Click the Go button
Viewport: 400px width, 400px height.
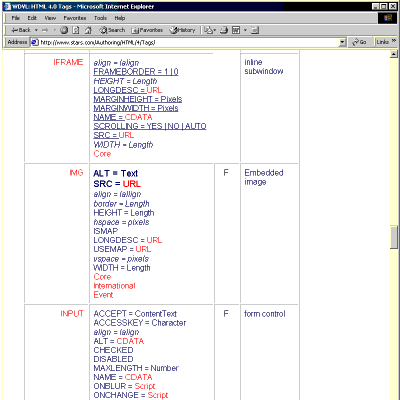pyautogui.click(x=360, y=42)
